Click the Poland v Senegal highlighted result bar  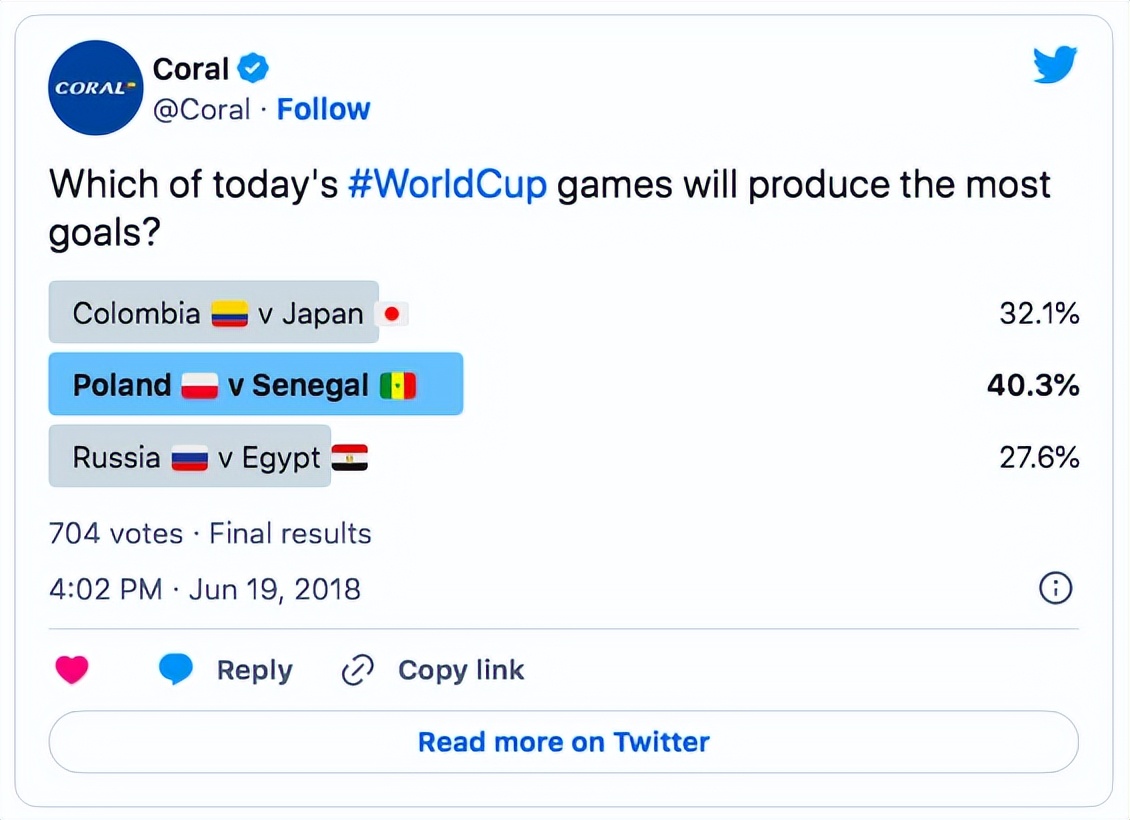click(255, 384)
